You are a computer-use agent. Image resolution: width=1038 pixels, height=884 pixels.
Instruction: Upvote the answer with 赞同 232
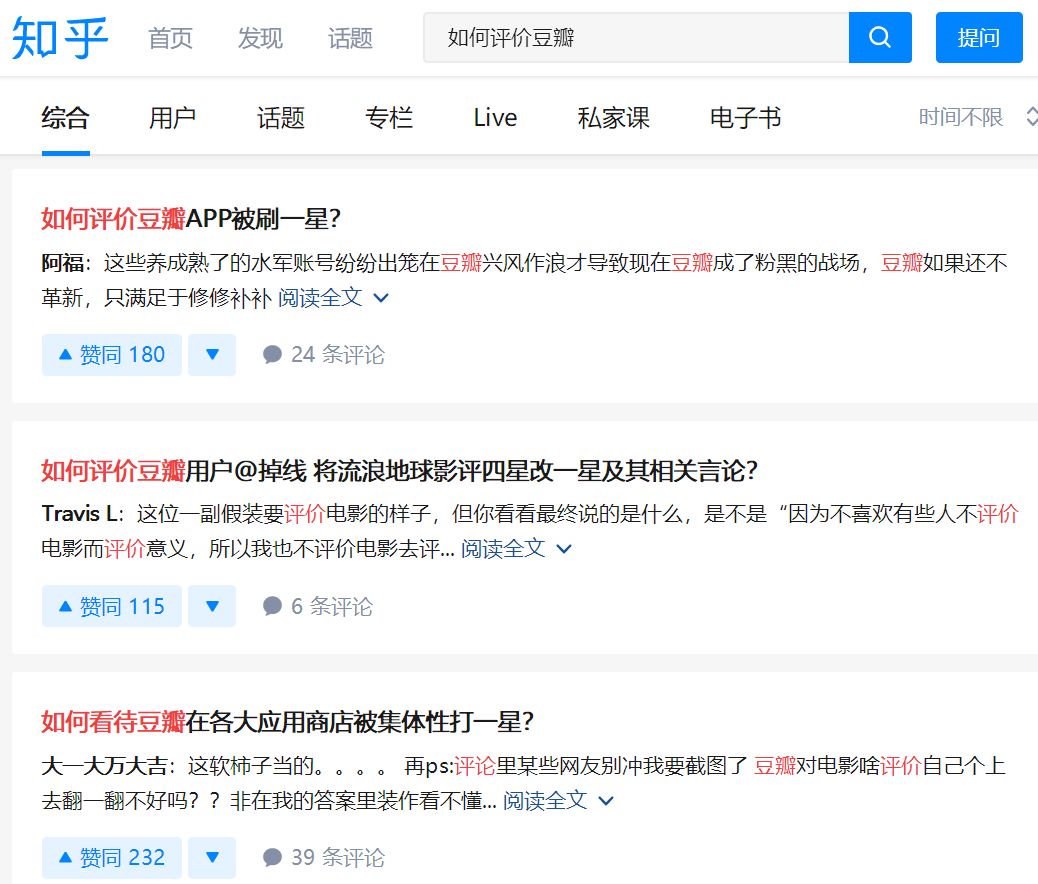pyautogui.click(x=111, y=857)
